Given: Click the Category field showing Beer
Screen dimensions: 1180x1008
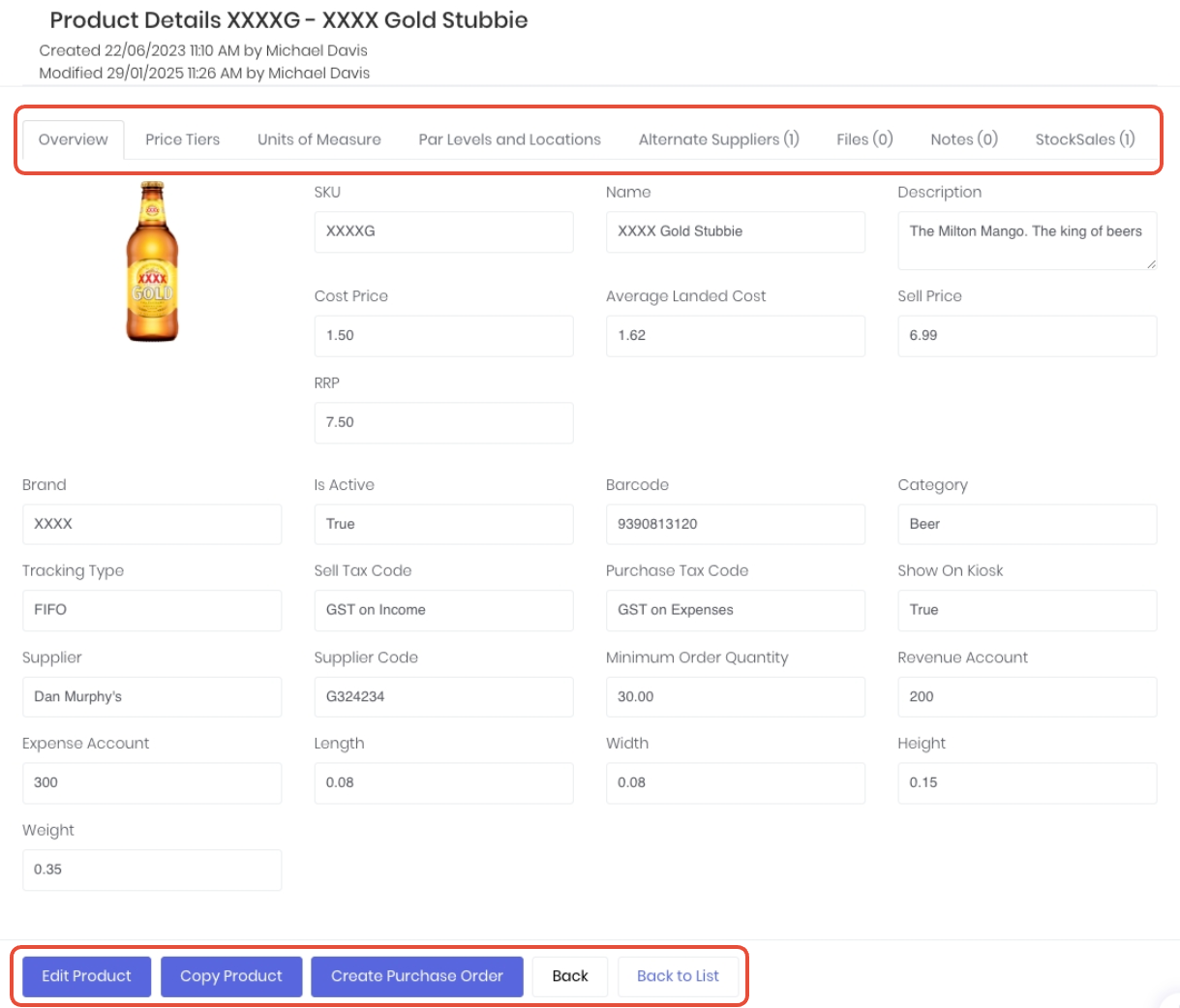Looking at the screenshot, I should [x=1027, y=524].
